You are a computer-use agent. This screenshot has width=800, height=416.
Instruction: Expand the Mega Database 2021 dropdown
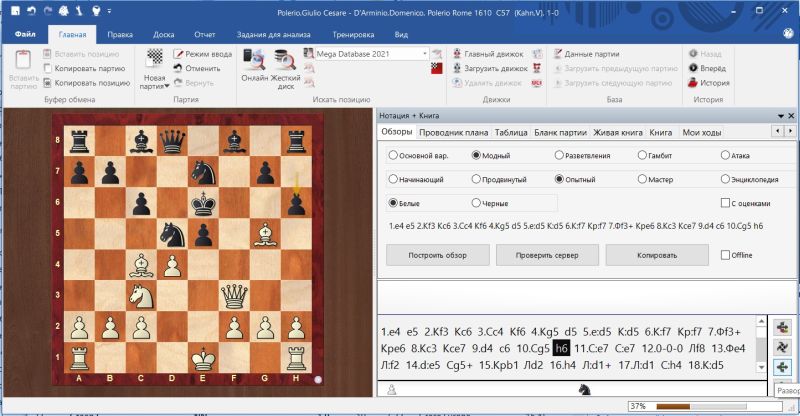425,53
